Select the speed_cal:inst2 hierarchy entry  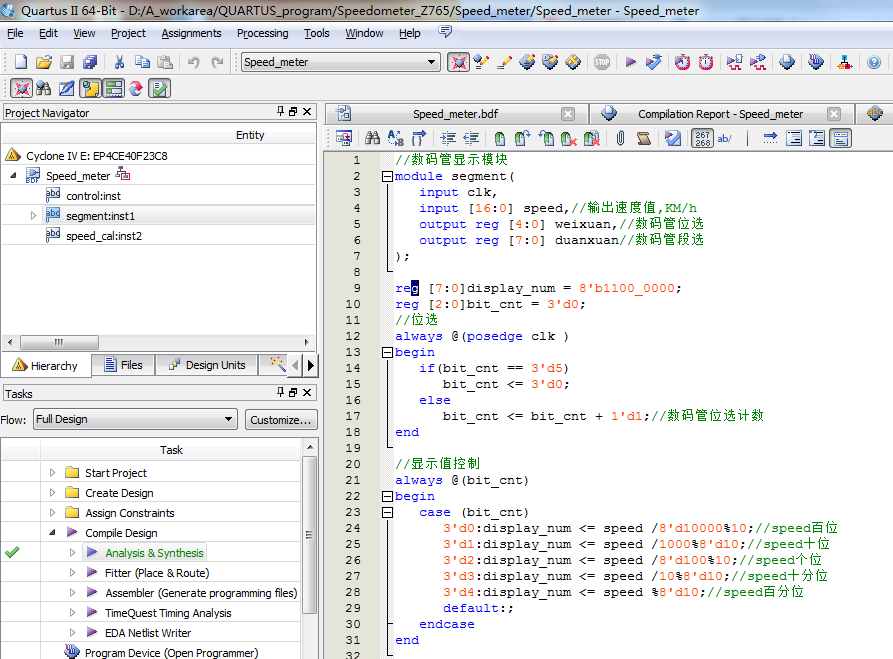[104, 236]
